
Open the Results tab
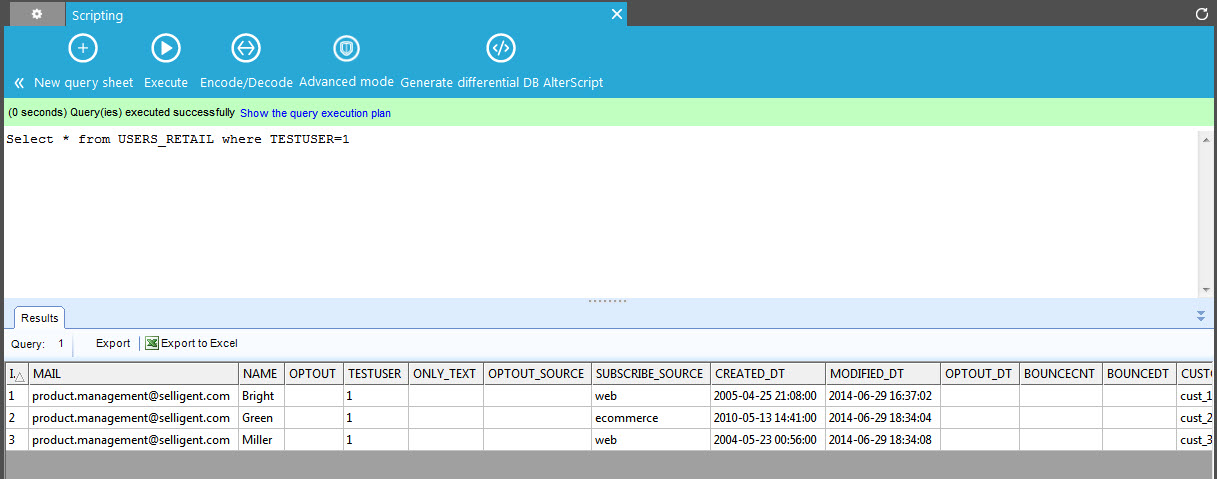coord(40,318)
